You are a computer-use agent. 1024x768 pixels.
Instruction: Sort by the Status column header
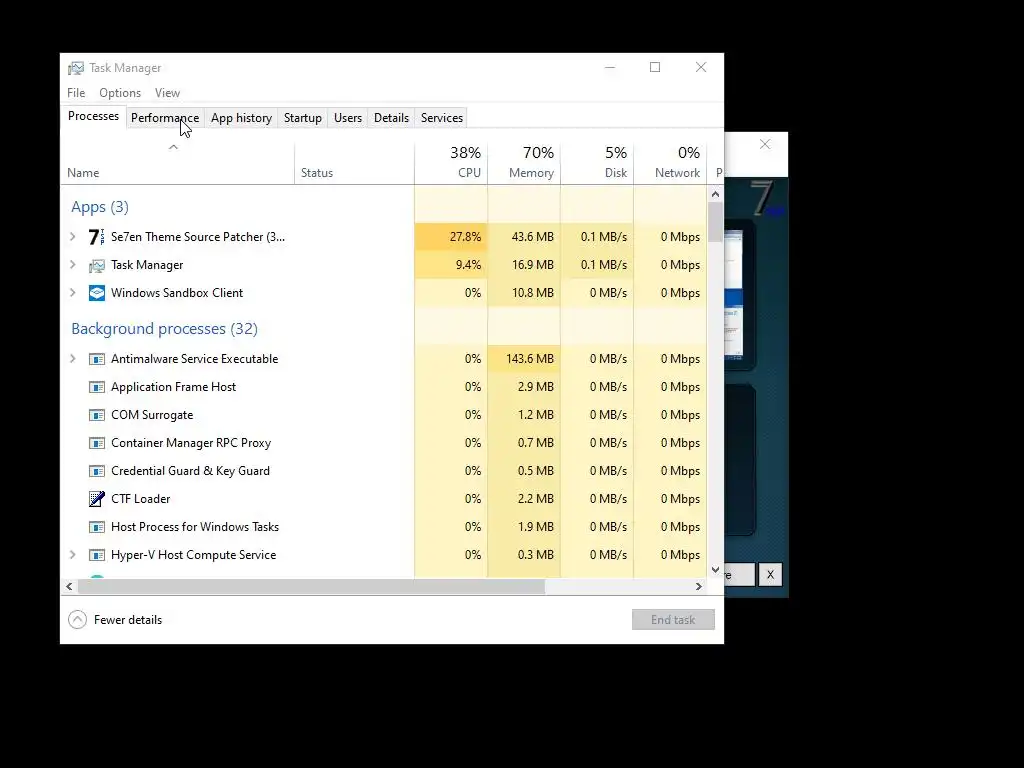354,163
